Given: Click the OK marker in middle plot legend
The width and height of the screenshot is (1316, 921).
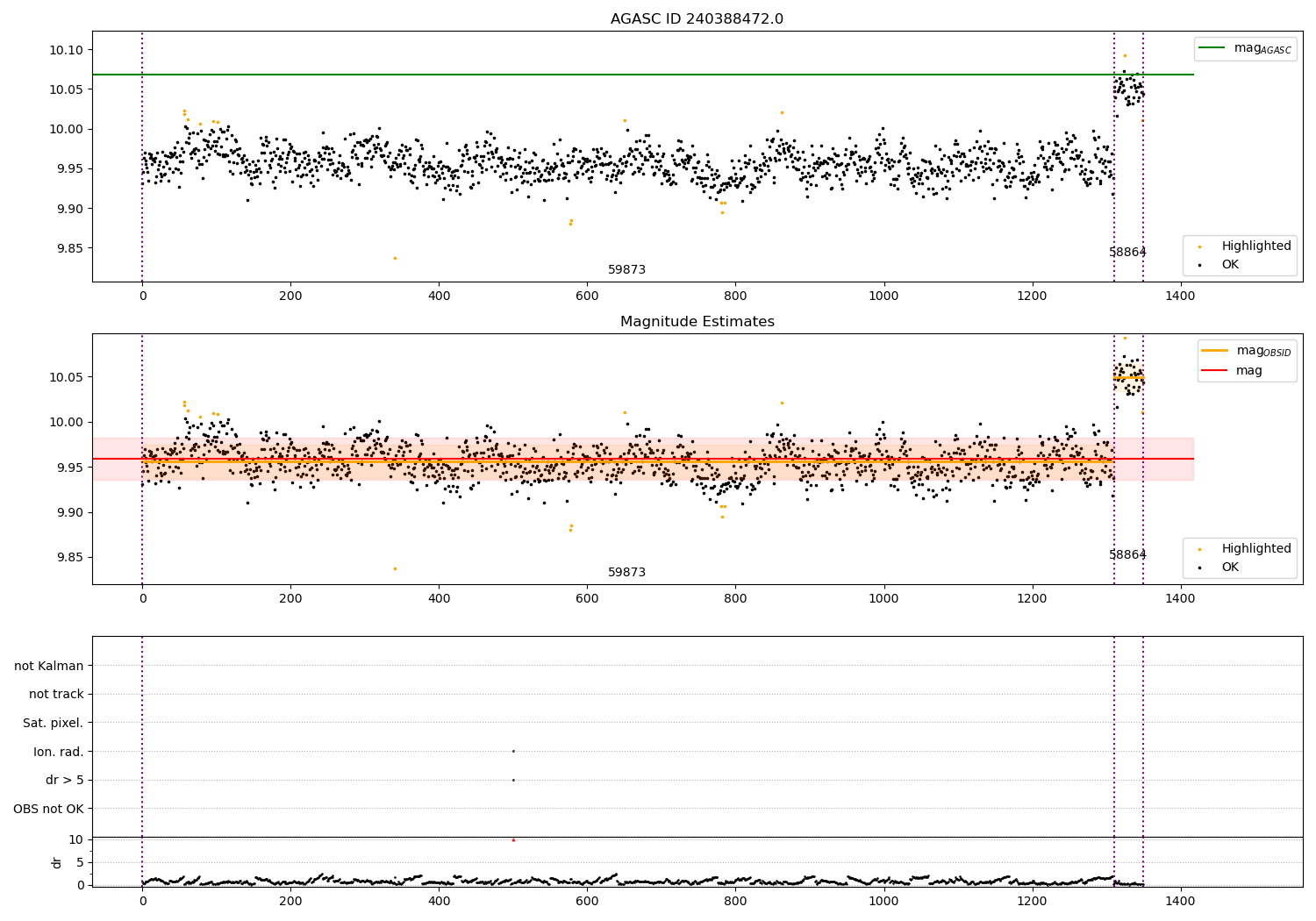Looking at the screenshot, I should point(1200,568).
